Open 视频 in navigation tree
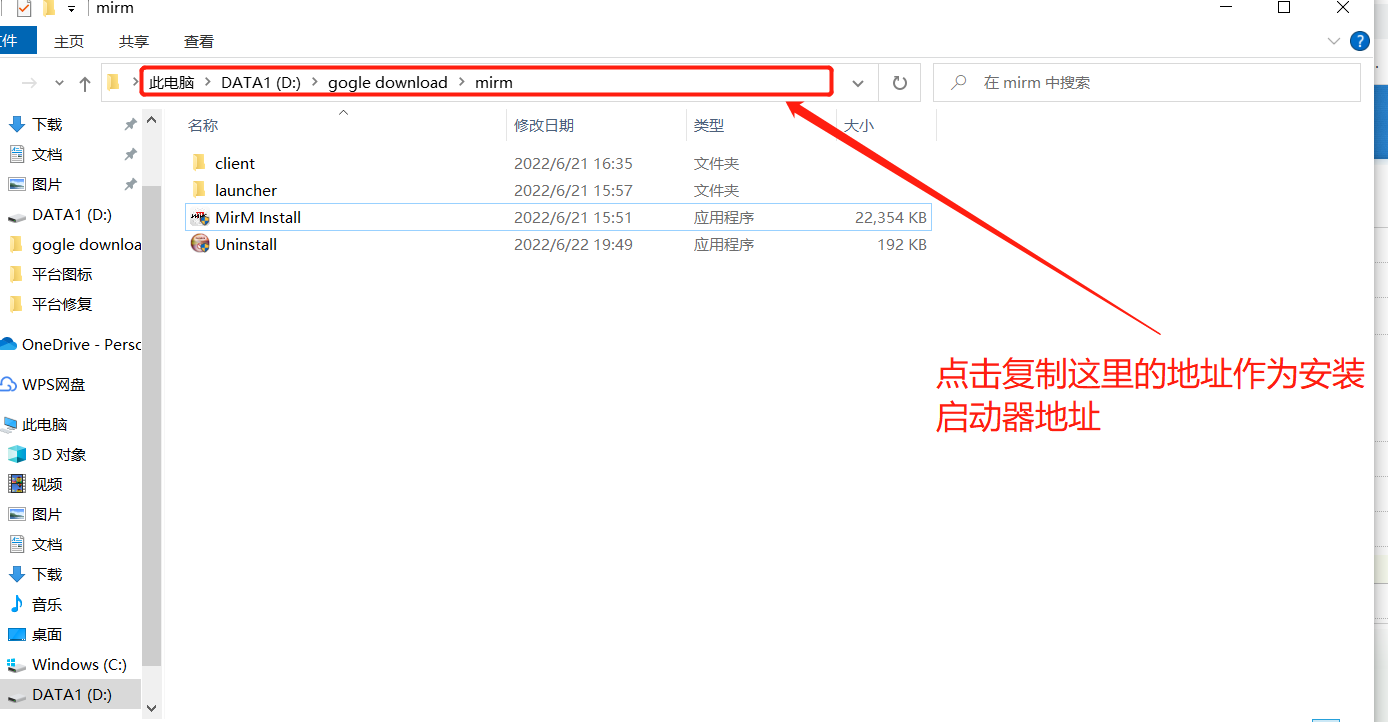The height and width of the screenshot is (722, 1388). (47, 484)
